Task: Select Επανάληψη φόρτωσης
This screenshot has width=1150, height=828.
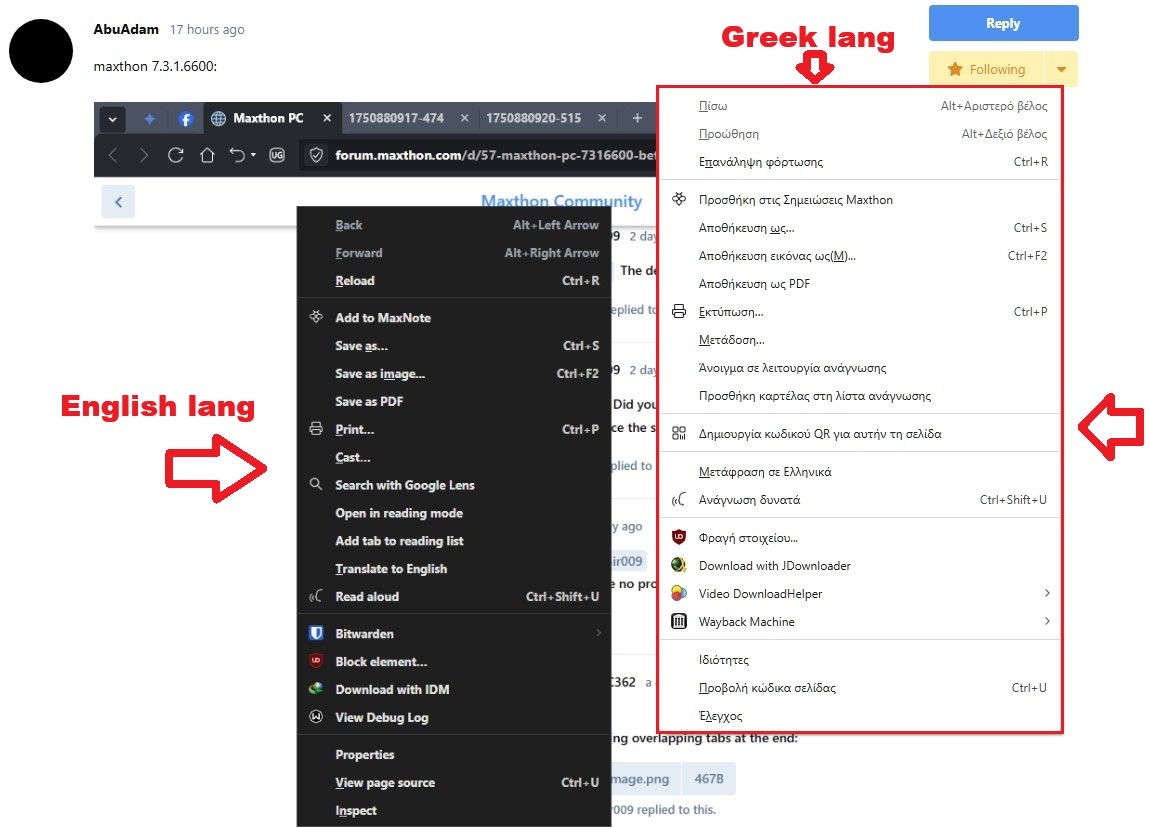Action: pos(860,161)
